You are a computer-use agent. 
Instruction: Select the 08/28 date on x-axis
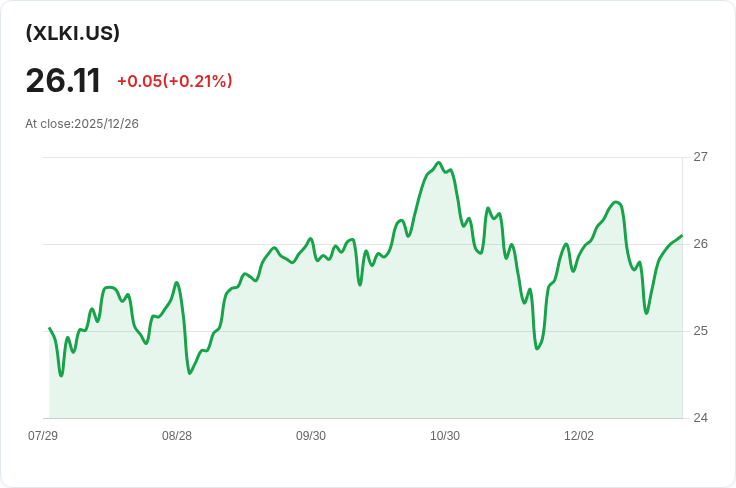click(x=177, y=436)
